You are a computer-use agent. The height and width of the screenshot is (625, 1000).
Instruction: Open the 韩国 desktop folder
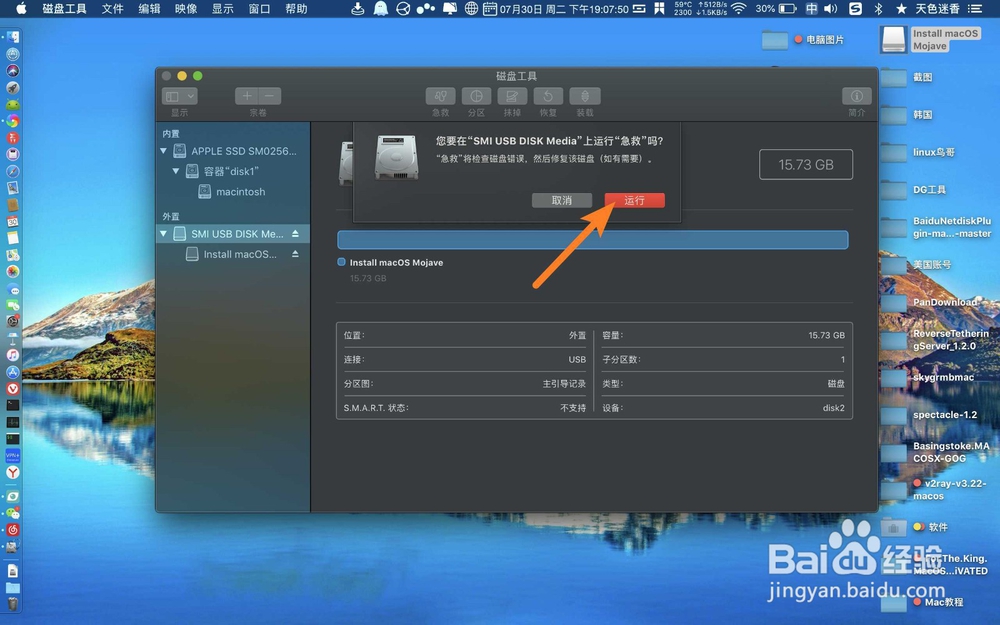(893, 115)
